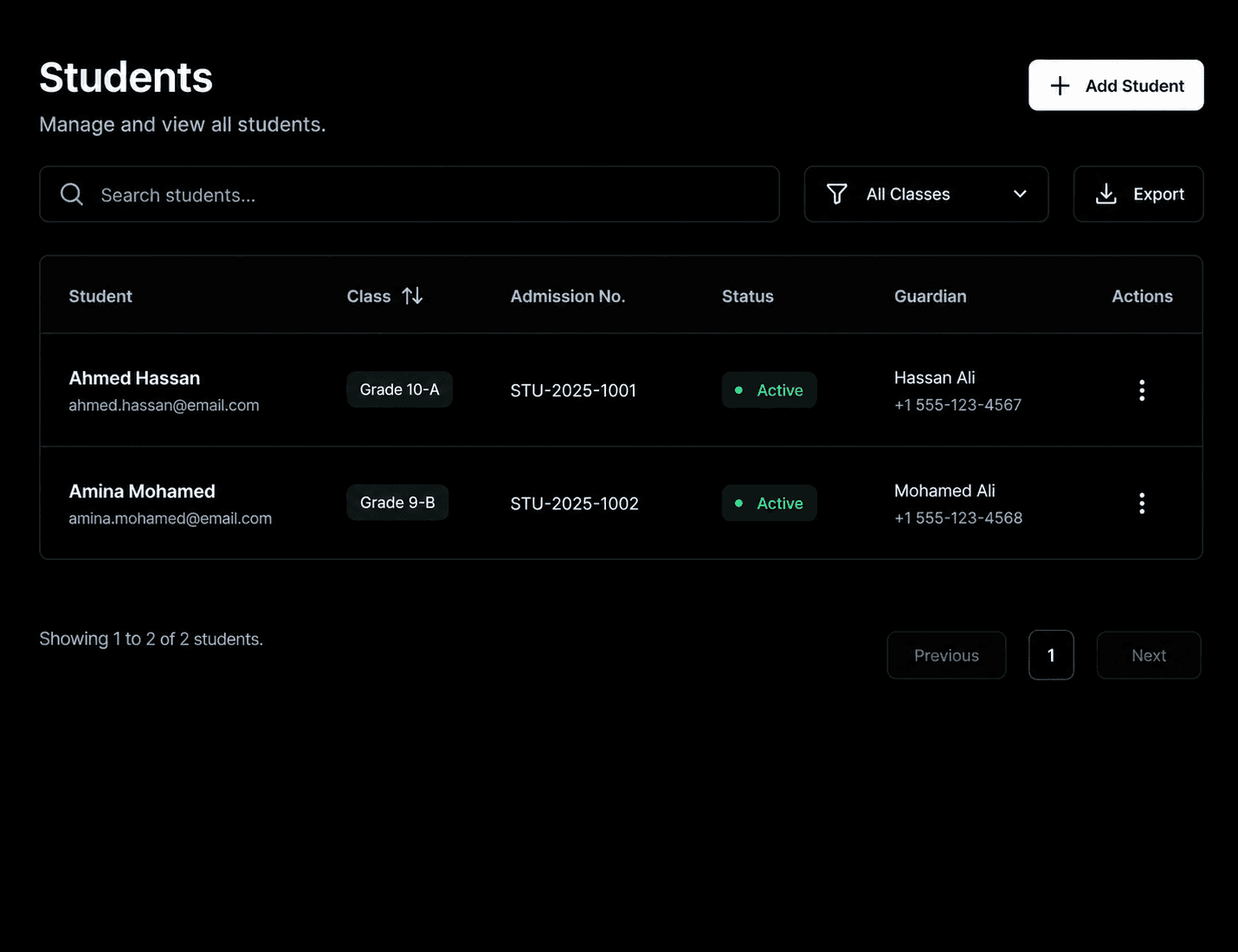Click the Class column header label

pyautogui.click(x=369, y=296)
